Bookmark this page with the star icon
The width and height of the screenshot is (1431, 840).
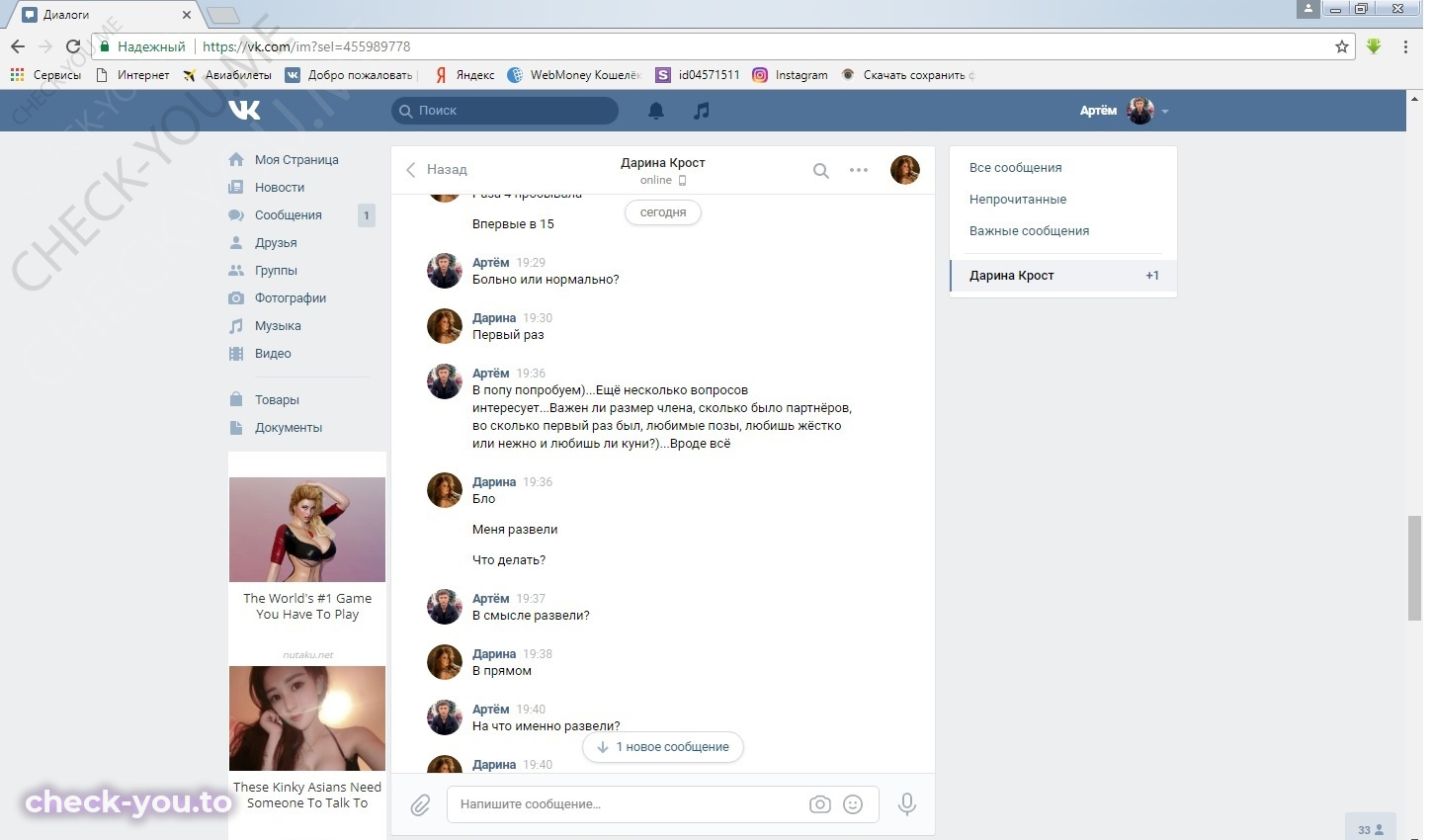1341,46
